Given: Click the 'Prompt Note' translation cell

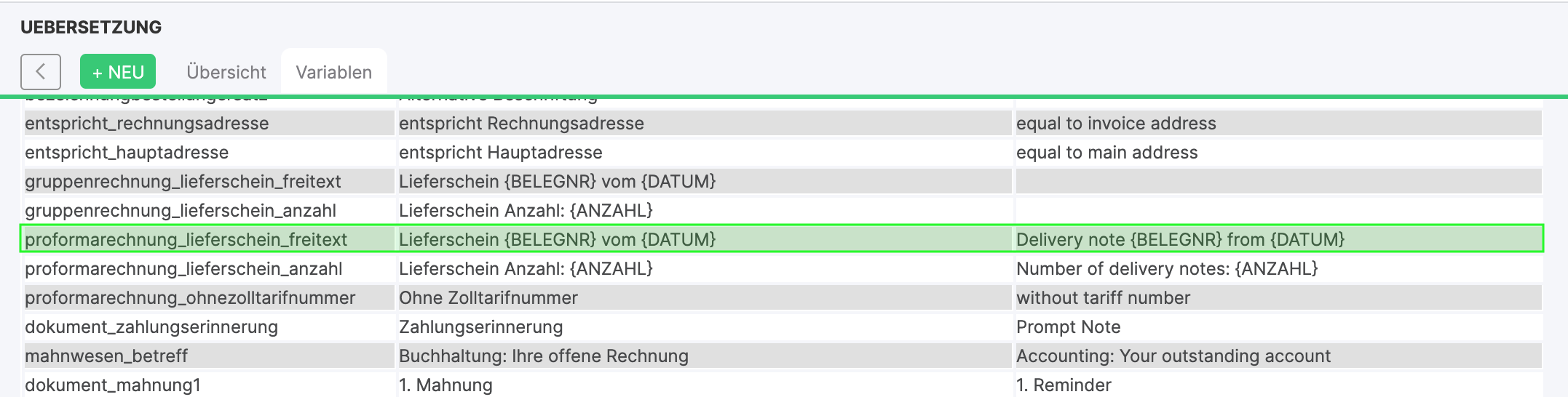Looking at the screenshot, I should [x=1068, y=327].
